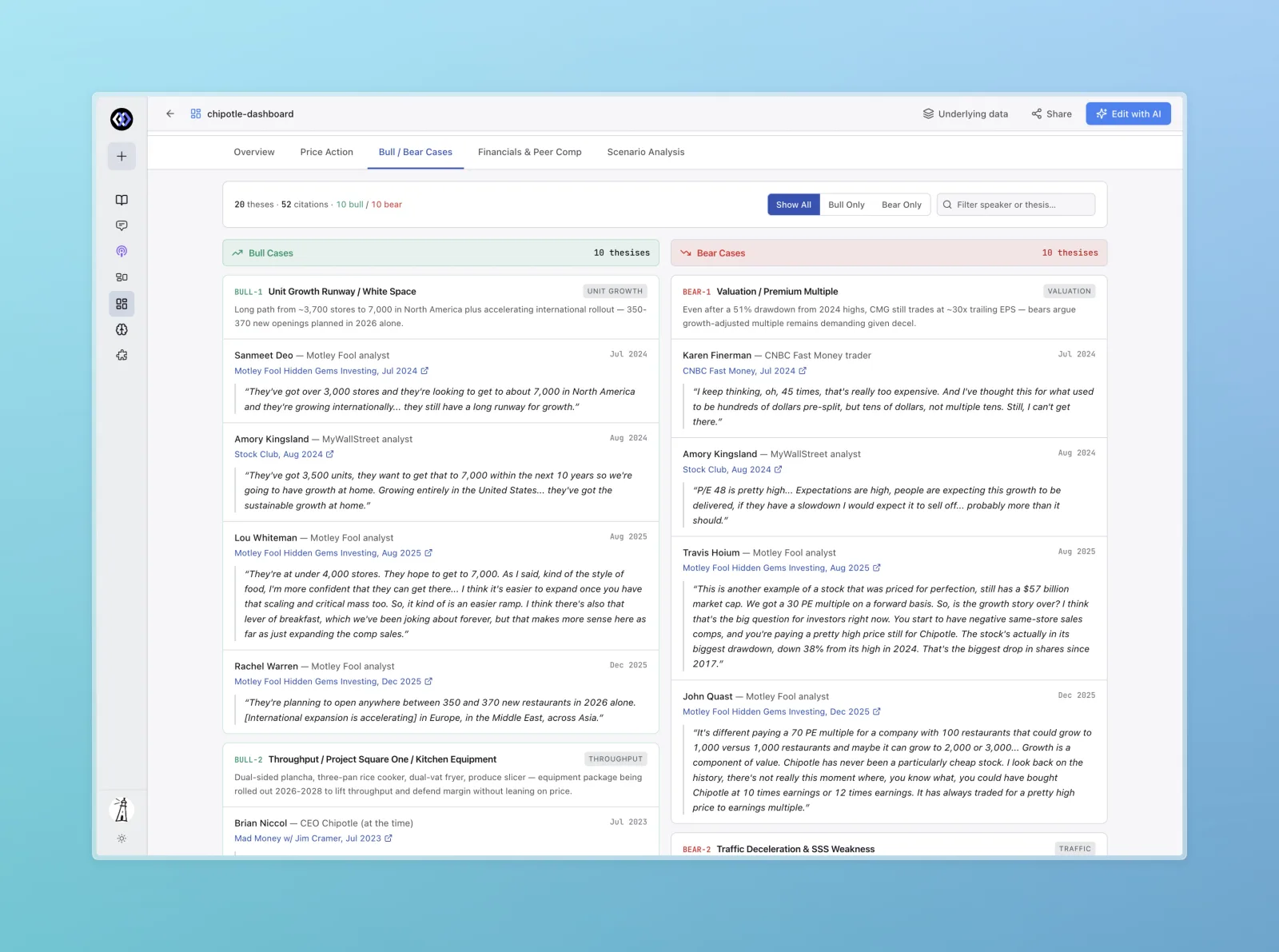Screen dimensions: 1279x952
Task: Open external link icon beside Mad Money w/ Jim Cramer
Action: click(388, 838)
